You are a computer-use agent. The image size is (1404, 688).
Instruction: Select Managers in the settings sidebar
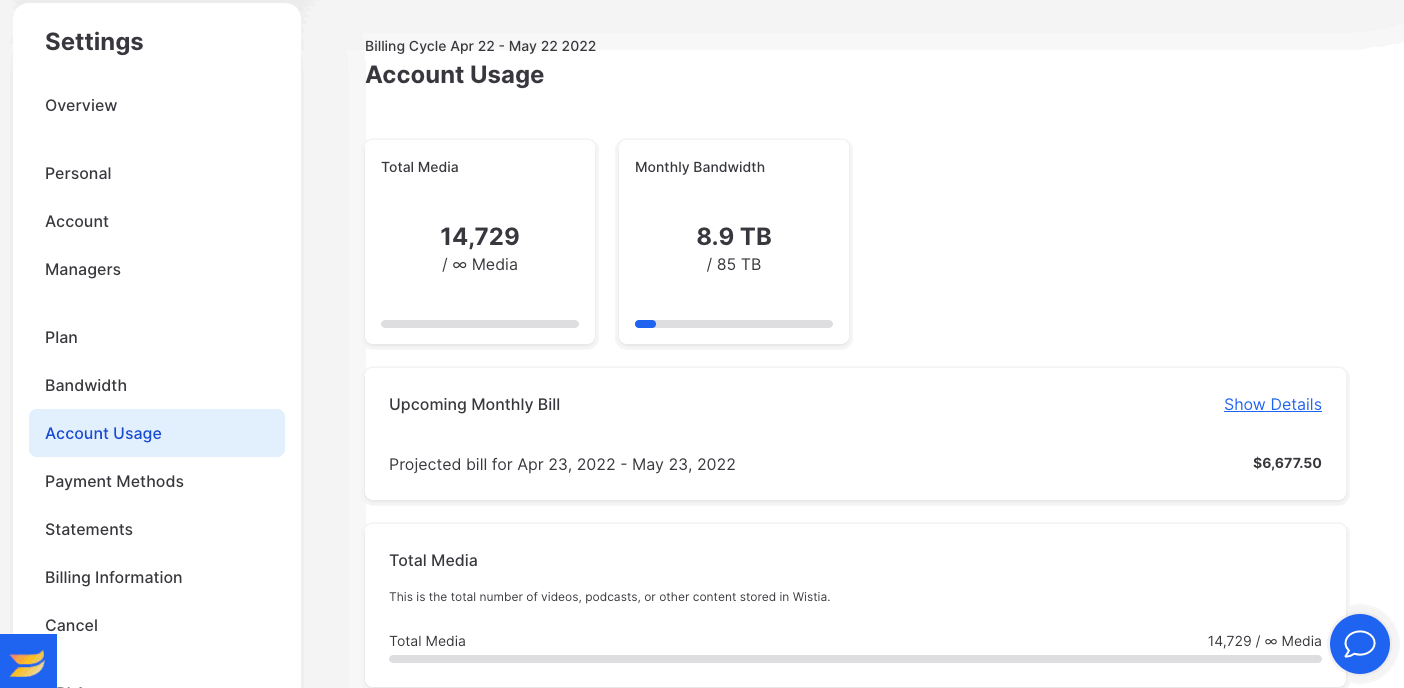(x=83, y=269)
